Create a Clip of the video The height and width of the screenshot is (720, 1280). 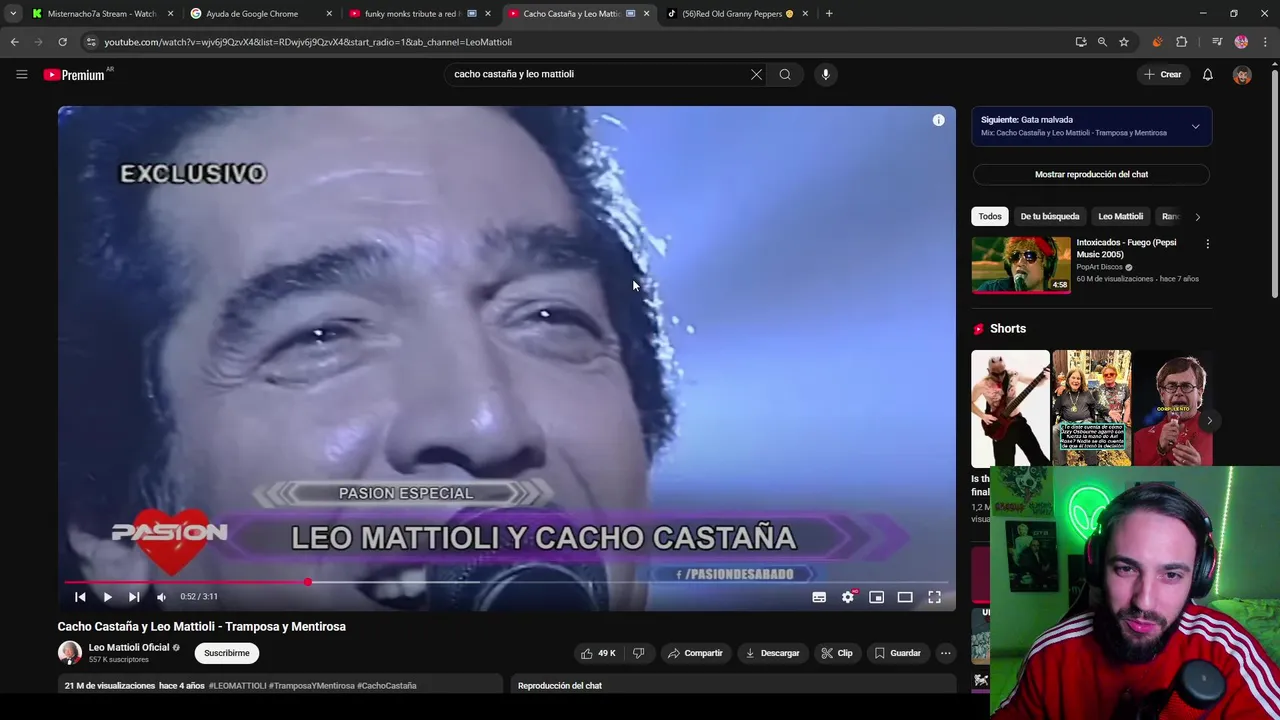[837, 653]
